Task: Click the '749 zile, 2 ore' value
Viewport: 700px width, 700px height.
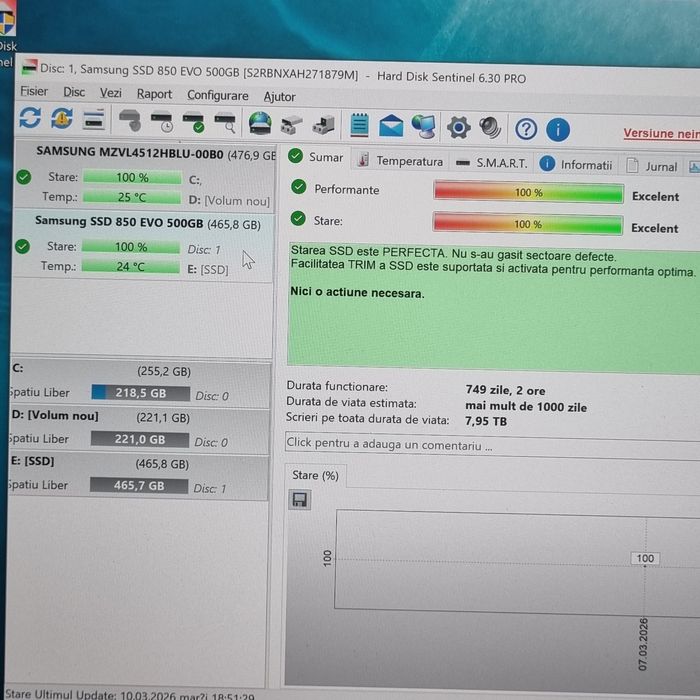Action: click(x=505, y=390)
